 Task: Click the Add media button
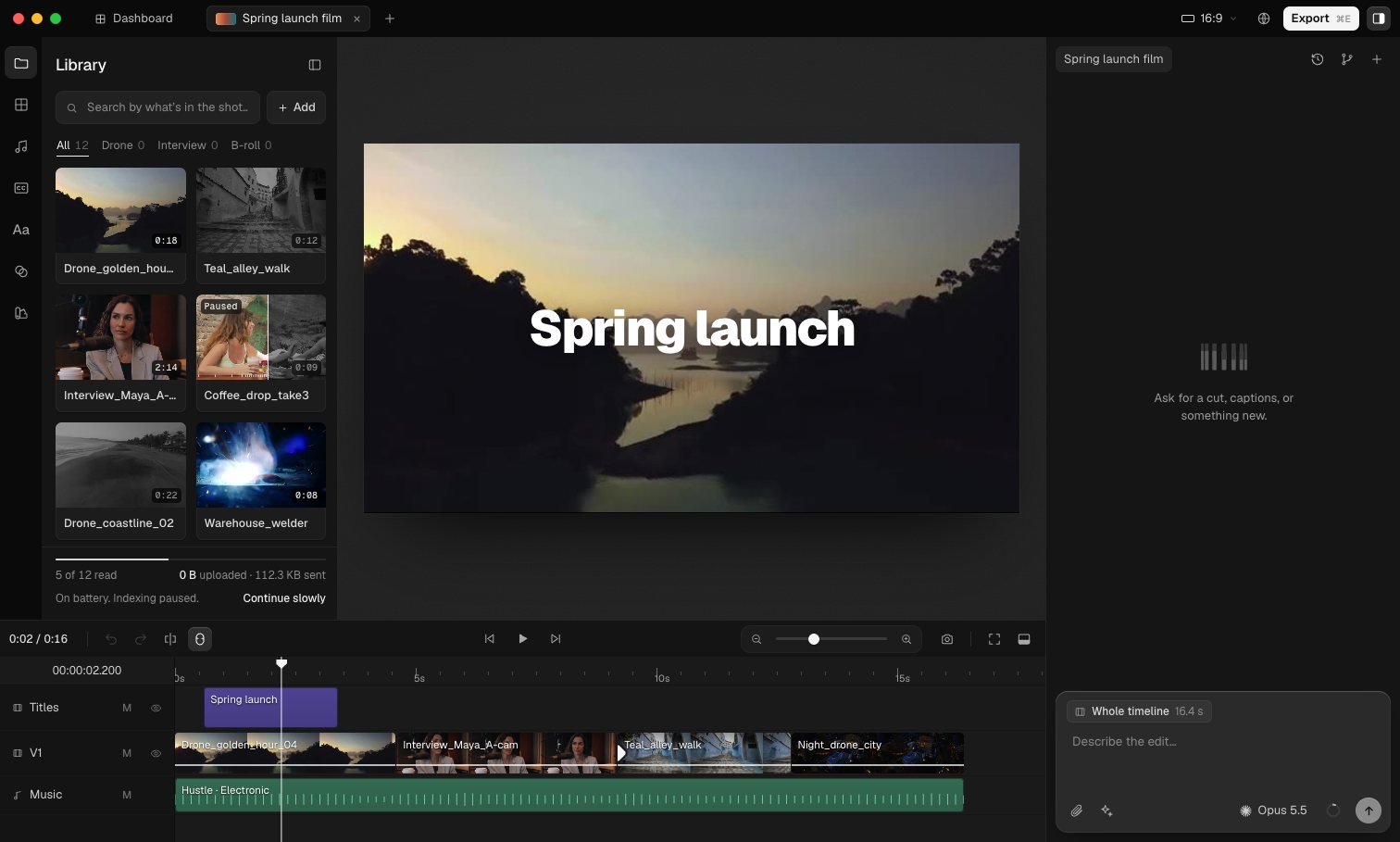296,107
